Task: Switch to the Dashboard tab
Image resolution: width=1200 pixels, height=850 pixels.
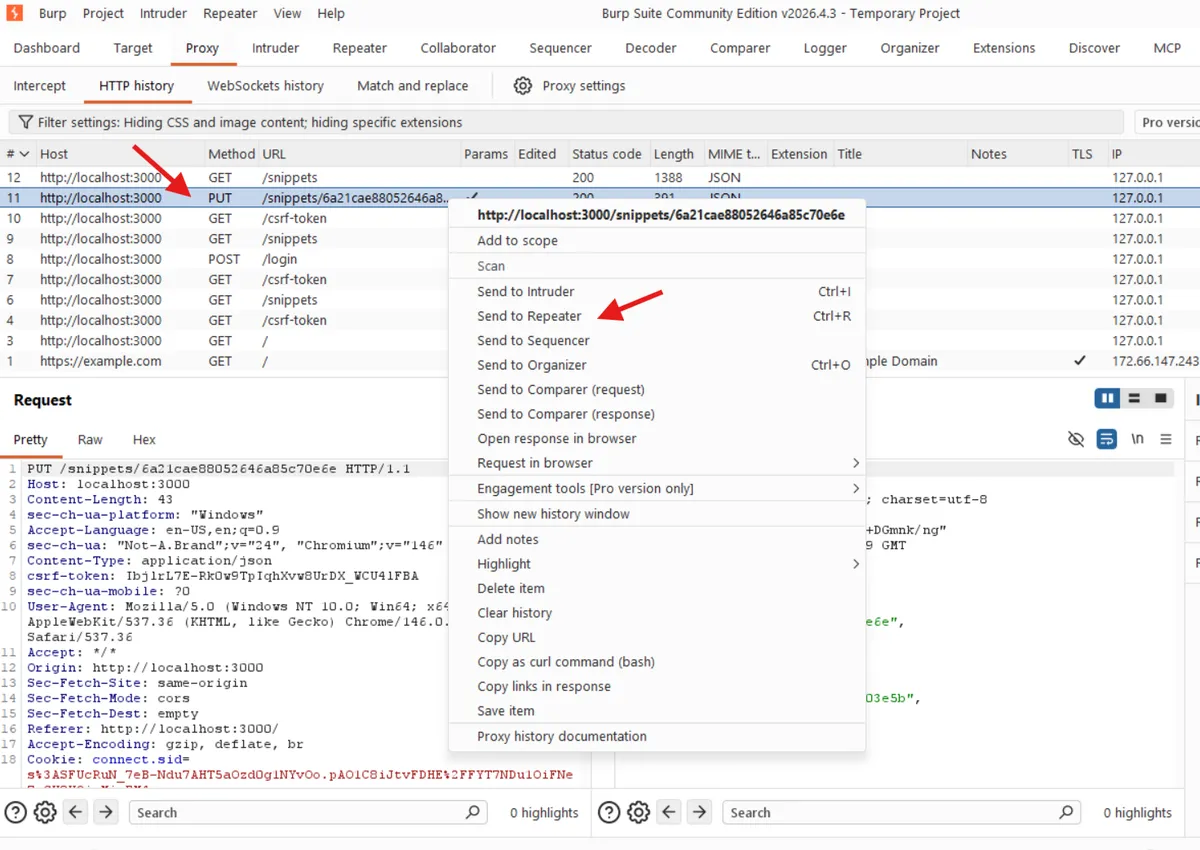Action: click(x=47, y=48)
